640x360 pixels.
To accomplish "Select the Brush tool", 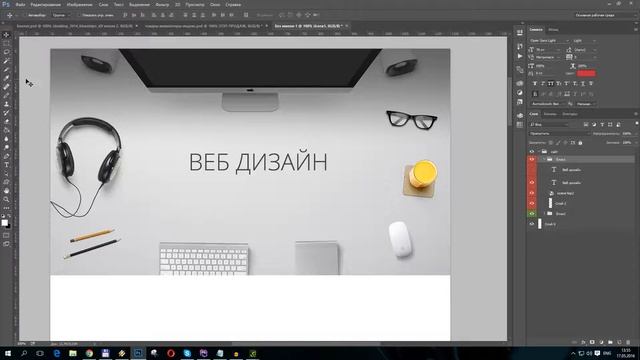I will click(6, 95).
